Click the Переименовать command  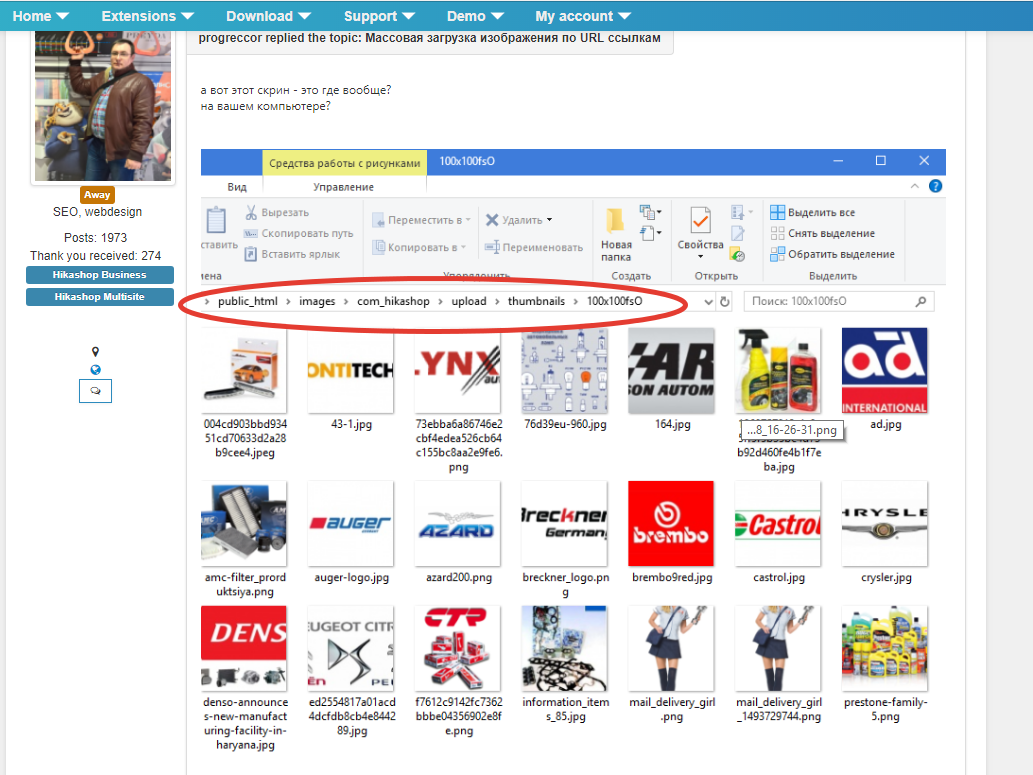[x=534, y=247]
